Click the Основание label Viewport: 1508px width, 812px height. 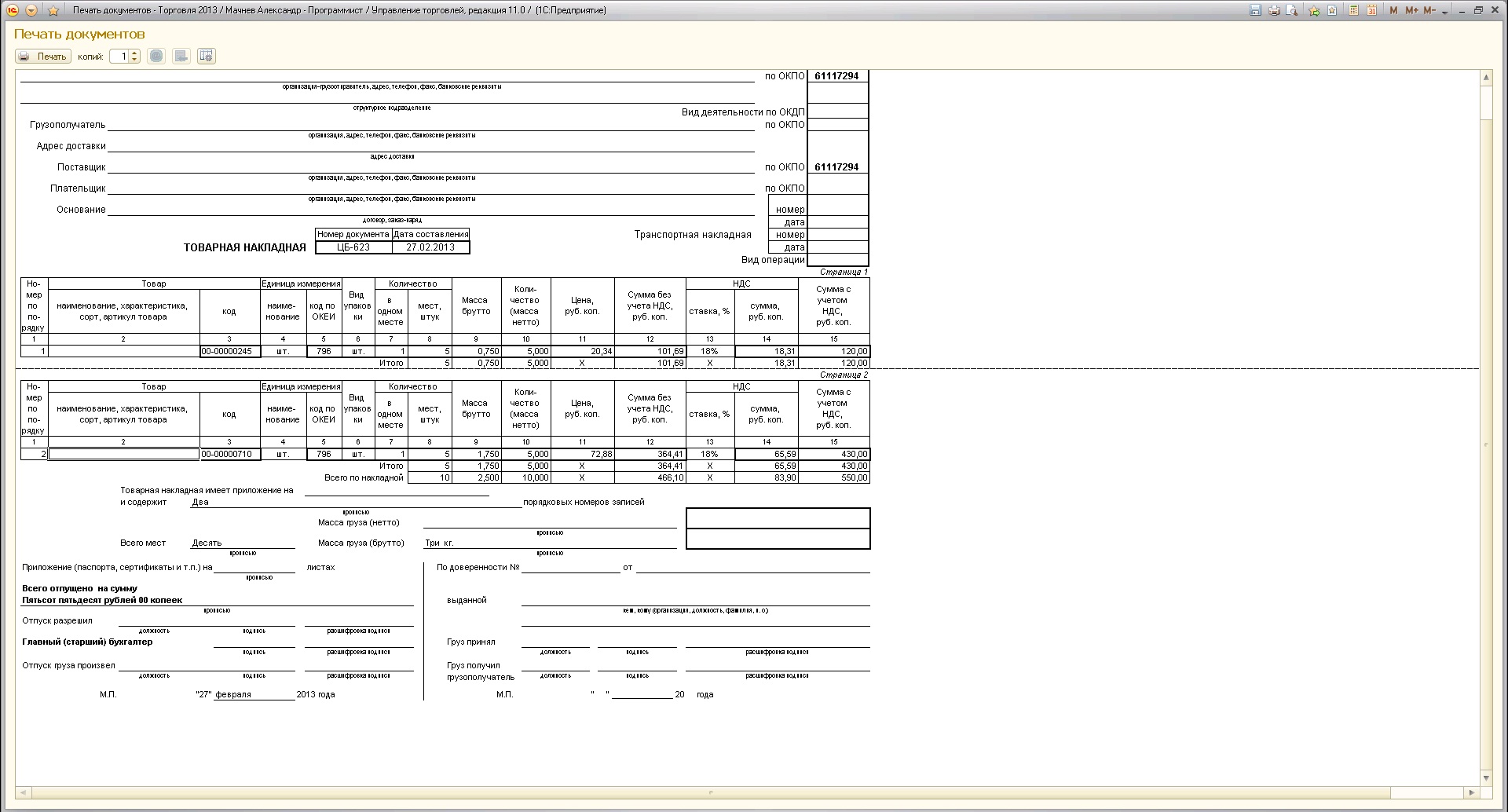pyautogui.click(x=81, y=210)
